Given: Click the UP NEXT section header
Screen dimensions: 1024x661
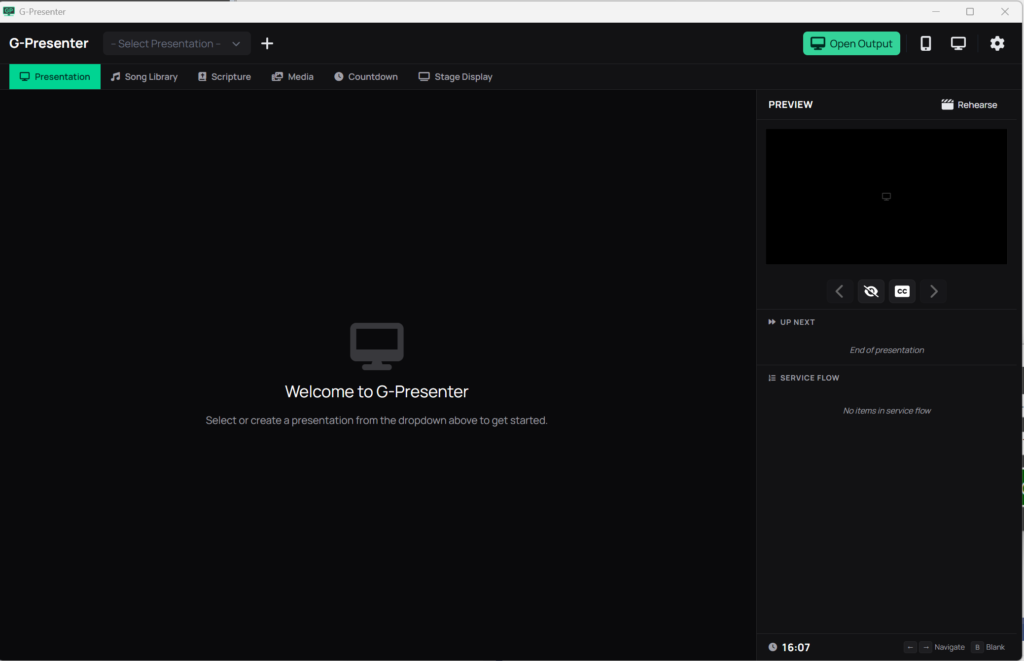Looking at the screenshot, I should [792, 322].
